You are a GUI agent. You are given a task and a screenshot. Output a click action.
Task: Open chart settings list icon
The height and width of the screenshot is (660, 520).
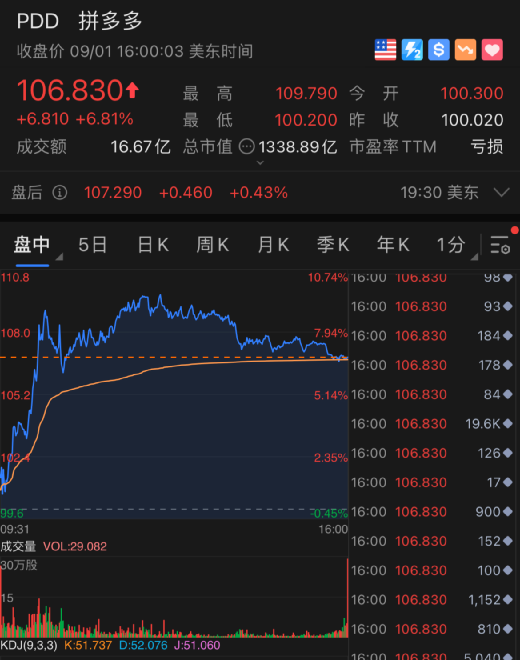click(500, 245)
